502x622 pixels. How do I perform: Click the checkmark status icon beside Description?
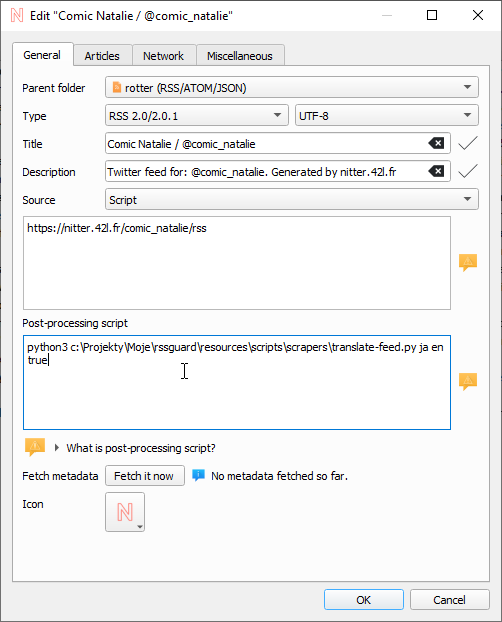[x=468, y=171]
